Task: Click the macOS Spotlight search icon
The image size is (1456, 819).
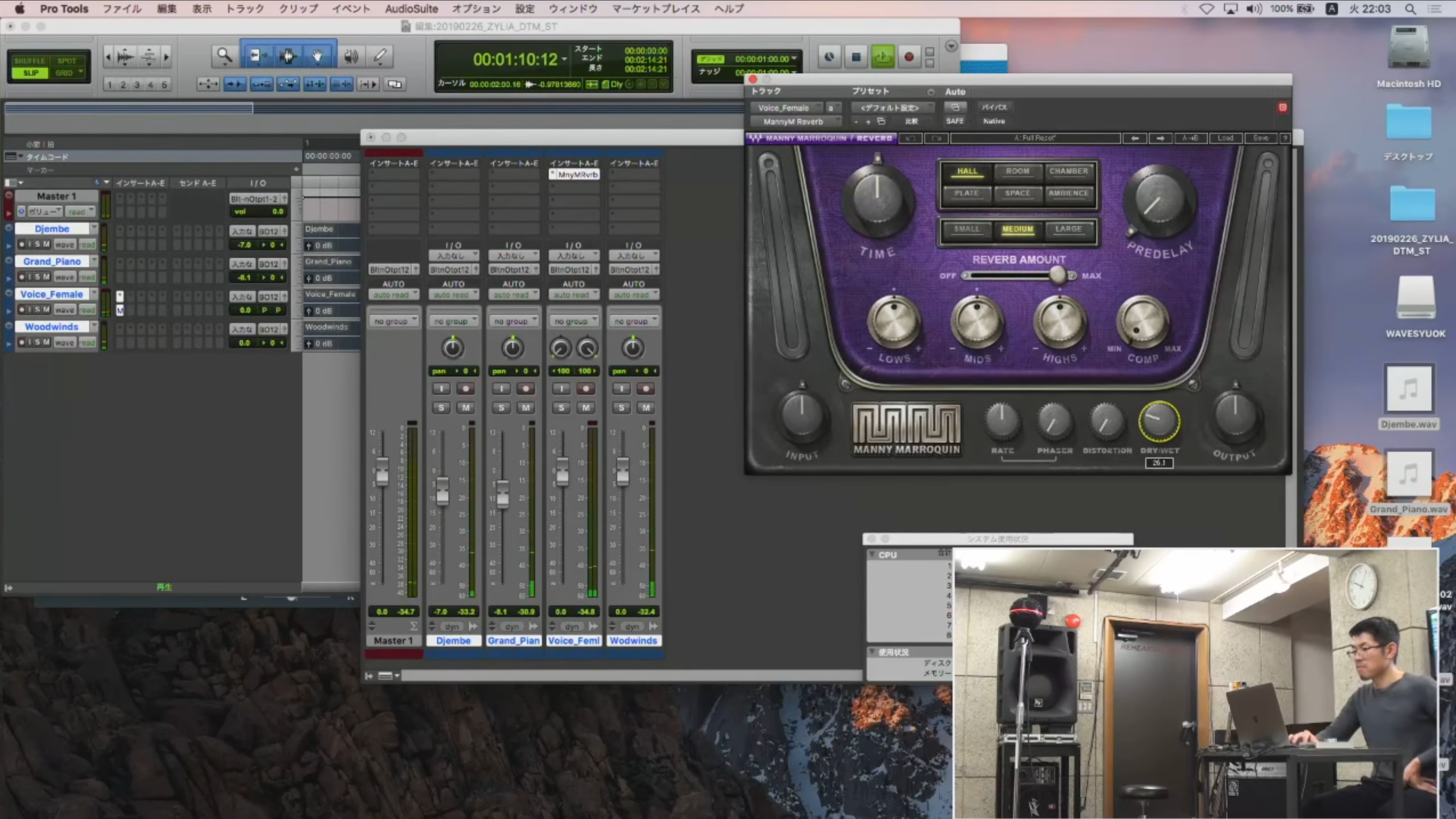Action: click(x=1410, y=8)
